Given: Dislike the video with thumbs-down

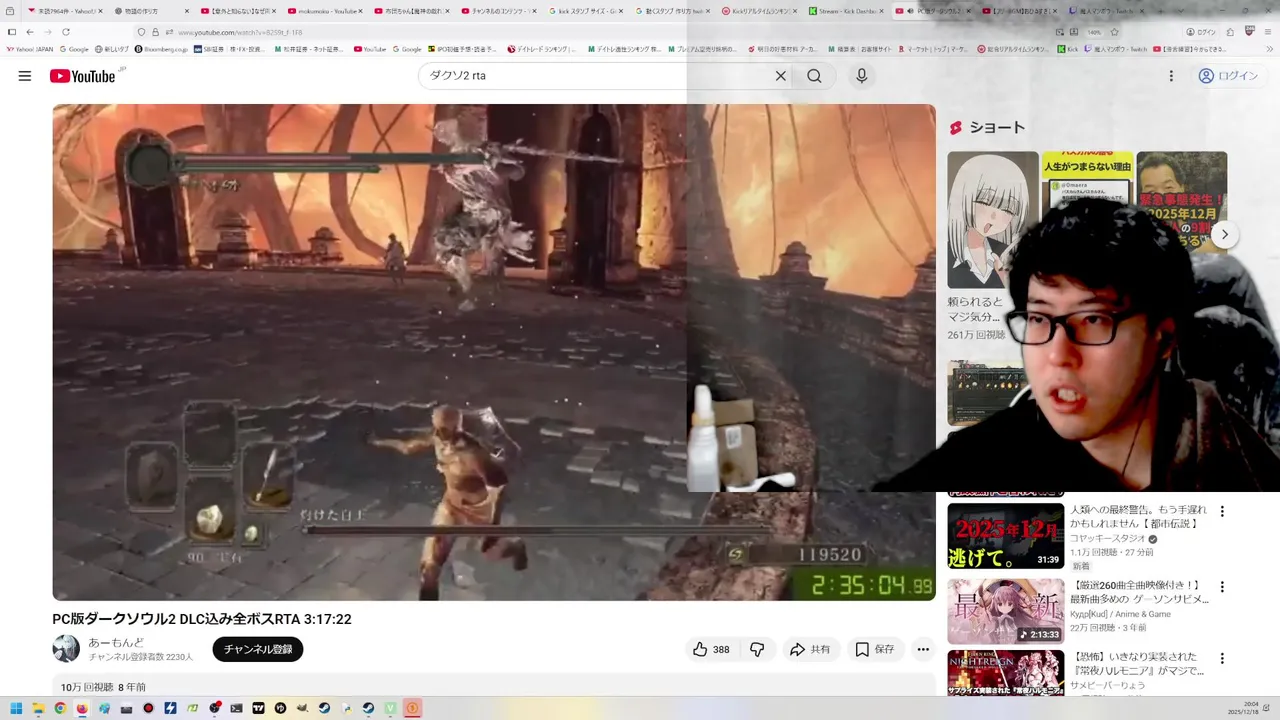Looking at the screenshot, I should pyautogui.click(x=757, y=650).
